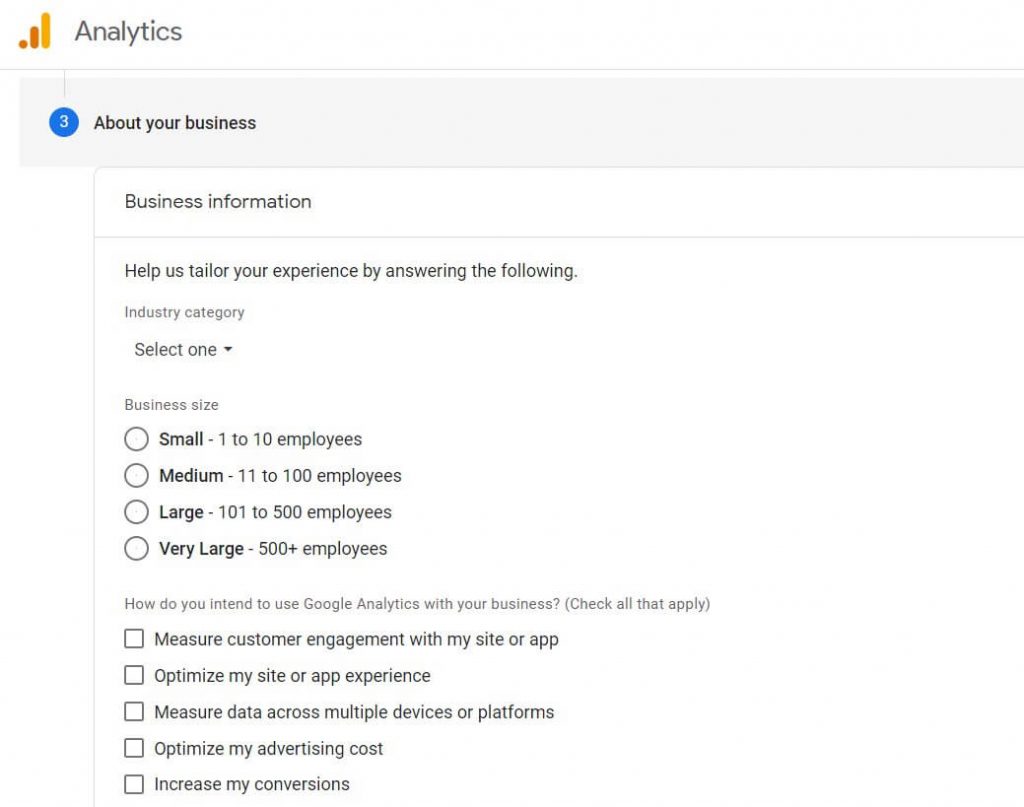1024x807 pixels.
Task: Click the orange bar-chart mark beside Analytics
Action: [x=34, y=32]
